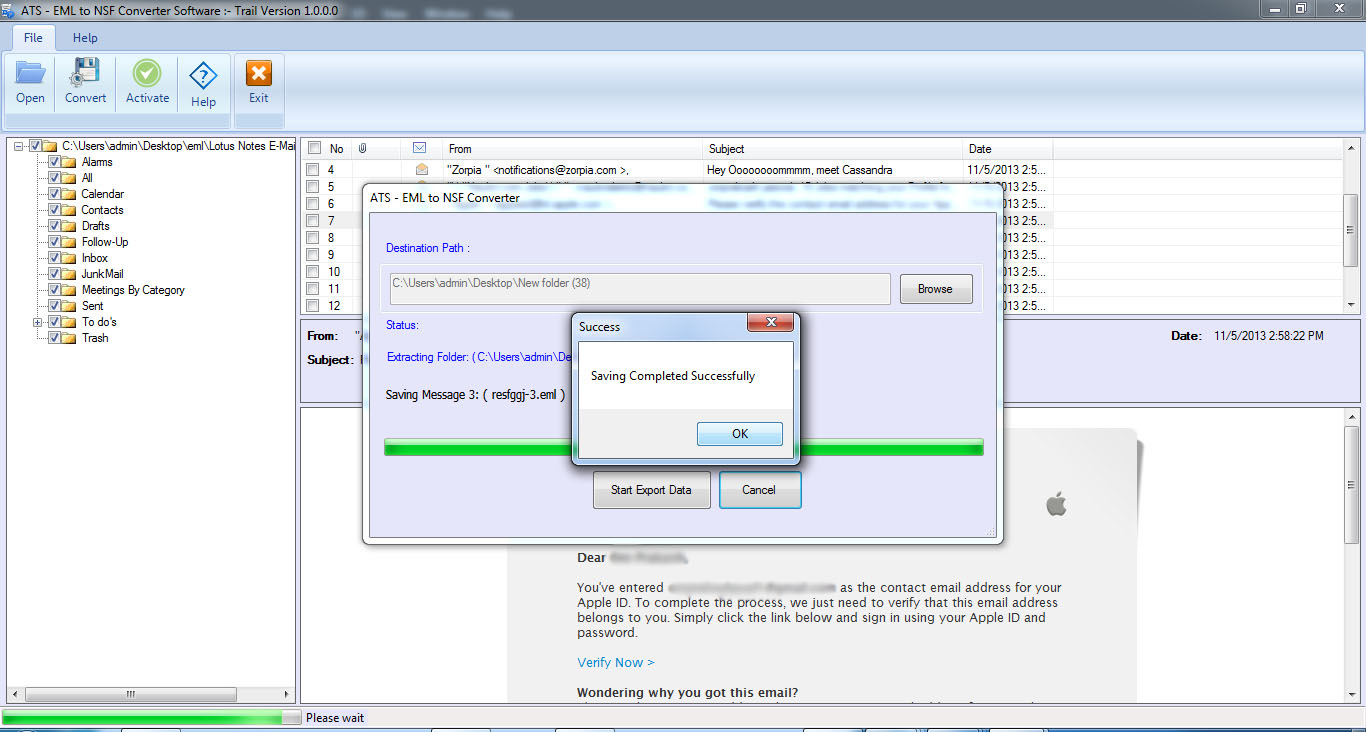Click the Start Export Data button

point(651,490)
